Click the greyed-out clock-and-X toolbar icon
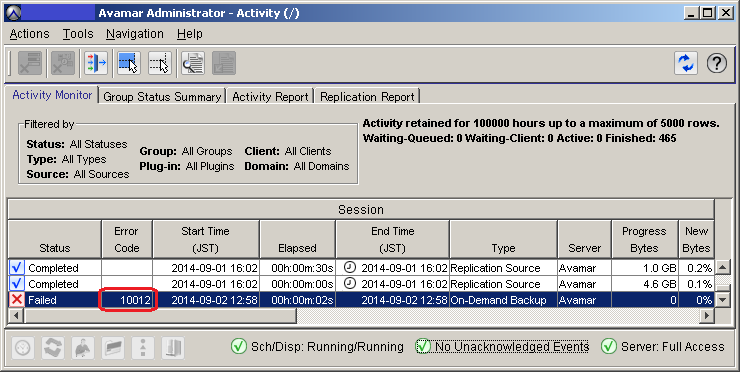Image resolution: width=740 pixels, height=372 pixels. click(x=63, y=63)
